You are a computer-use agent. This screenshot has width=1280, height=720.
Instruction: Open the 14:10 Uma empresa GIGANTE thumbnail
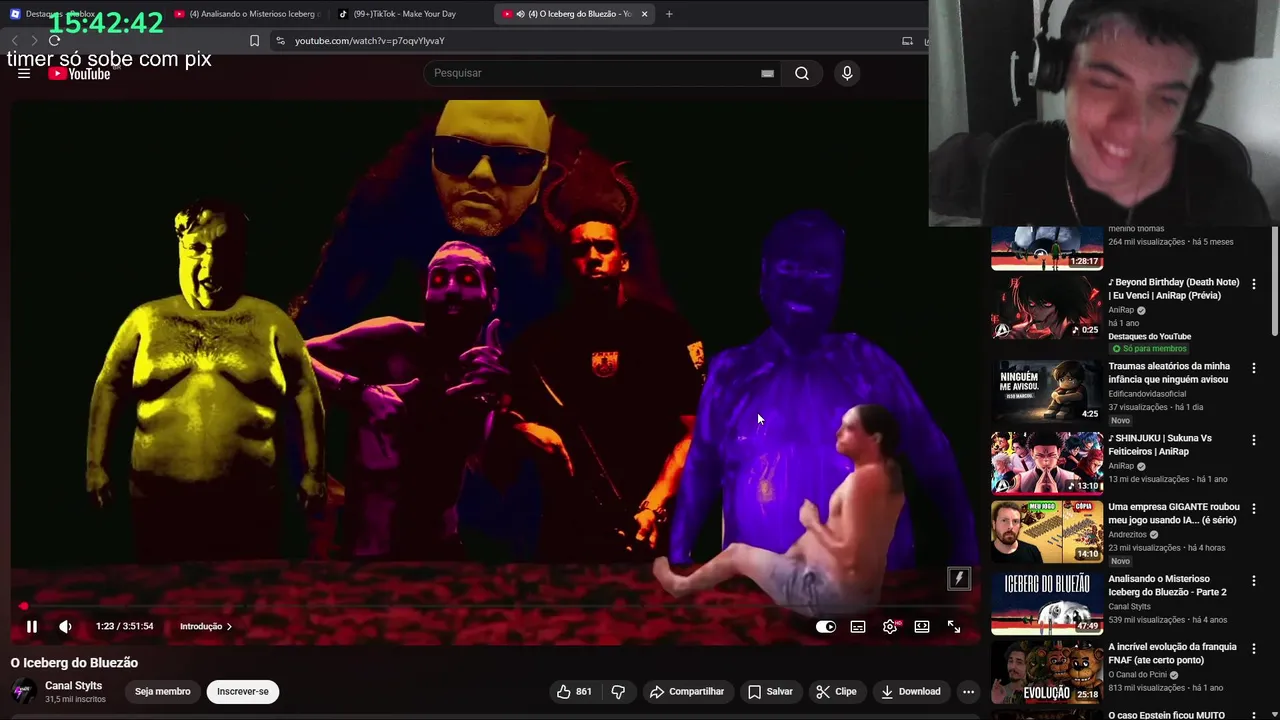pos(1047,531)
